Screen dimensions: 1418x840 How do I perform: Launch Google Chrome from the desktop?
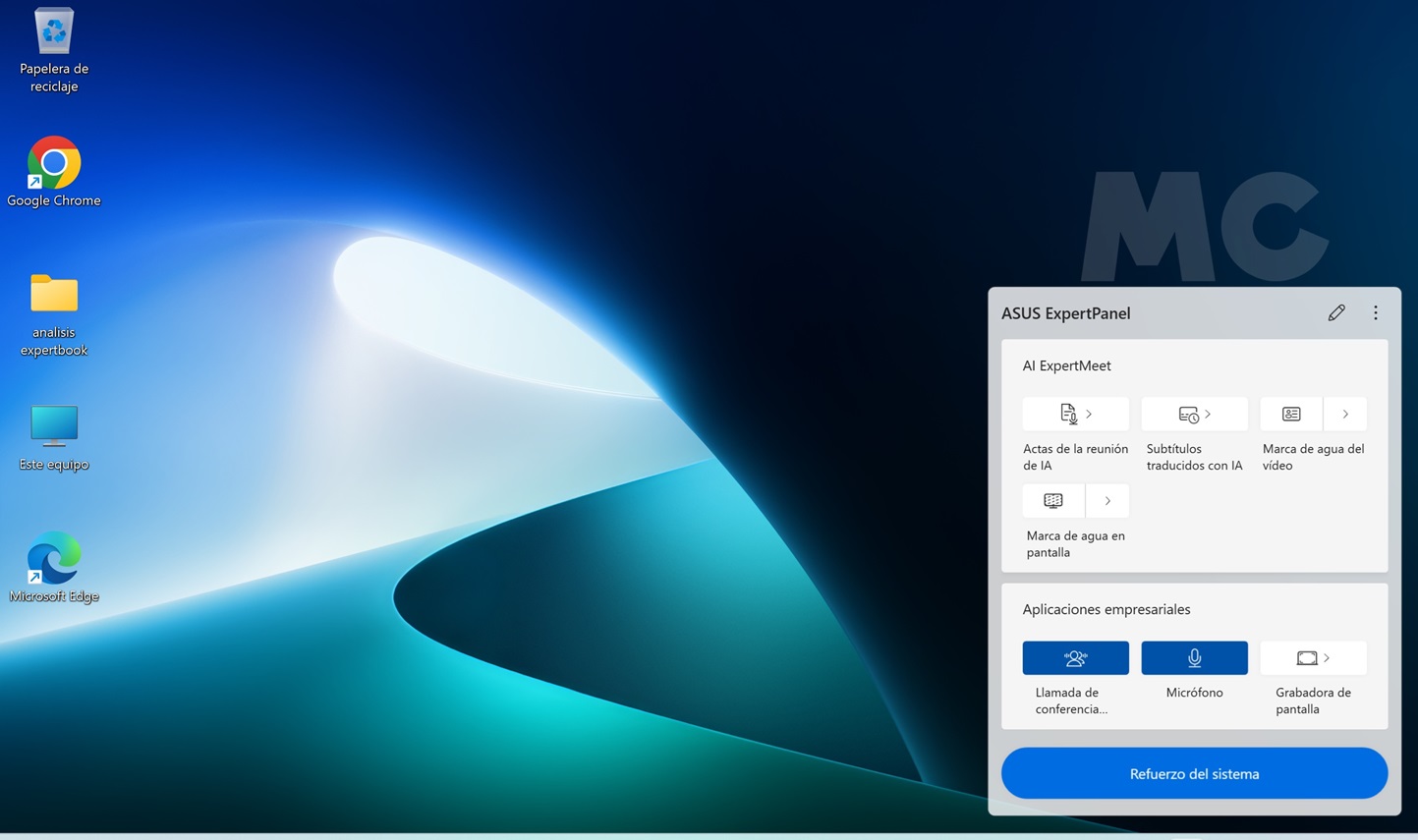(x=54, y=163)
